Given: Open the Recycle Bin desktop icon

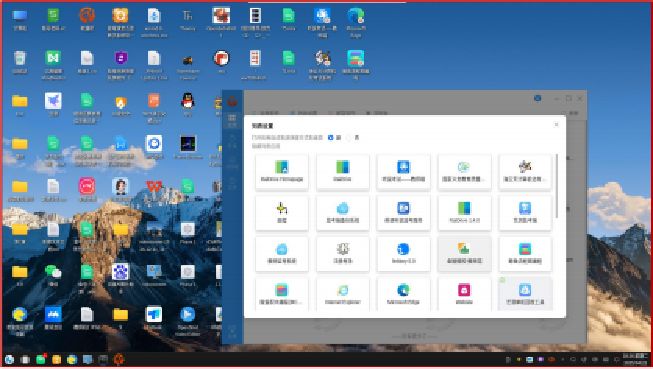Looking at the screenshot, I should pos(20,62).
